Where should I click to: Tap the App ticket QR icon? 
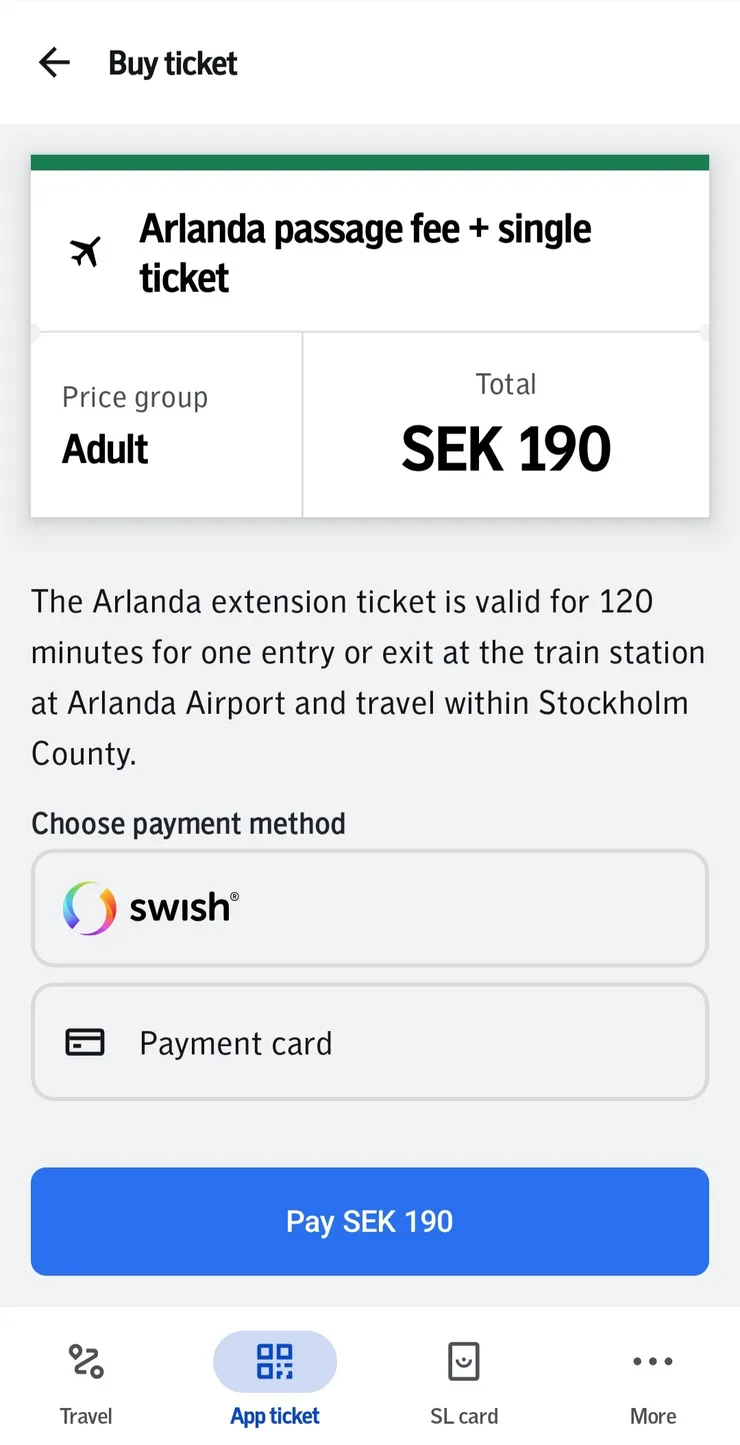pos(275,1361)
